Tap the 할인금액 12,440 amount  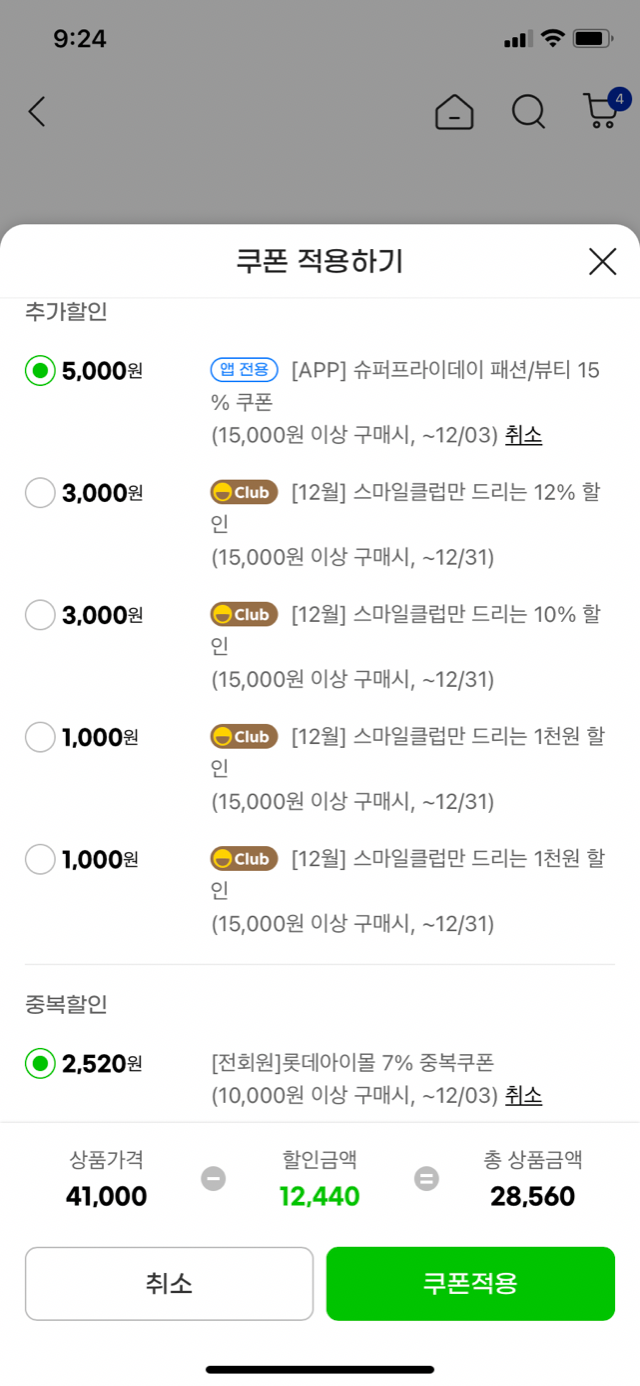point(320,1196)
